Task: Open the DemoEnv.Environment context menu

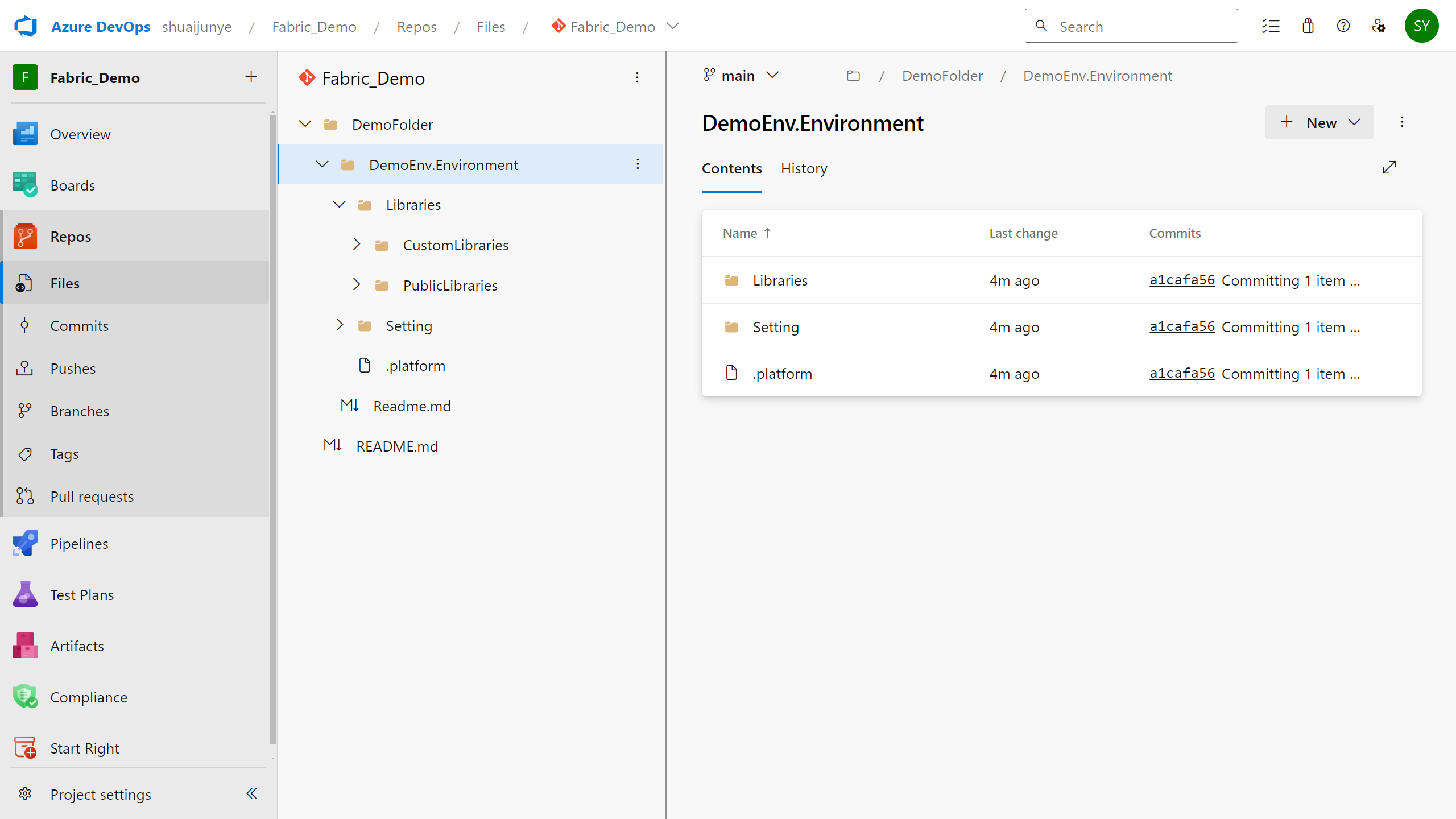Action: 638,164
